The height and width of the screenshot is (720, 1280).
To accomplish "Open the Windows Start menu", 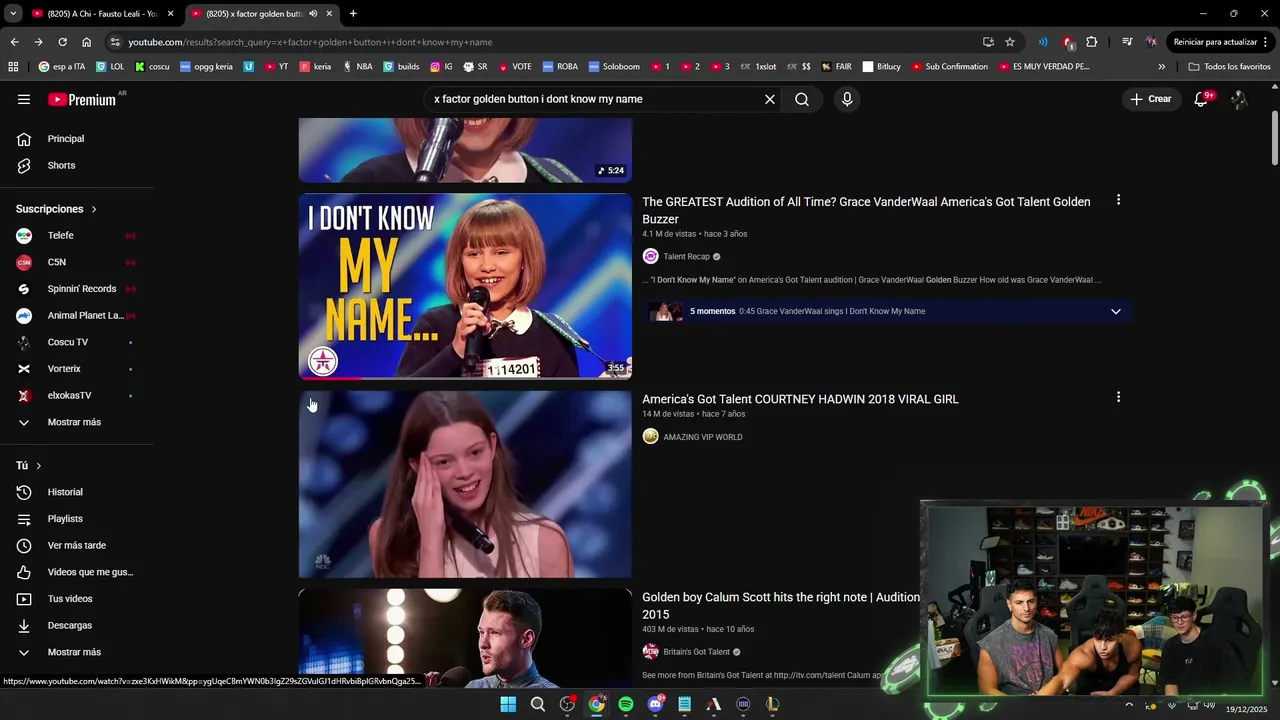I will pyautogui.click(x=508, y=704).
